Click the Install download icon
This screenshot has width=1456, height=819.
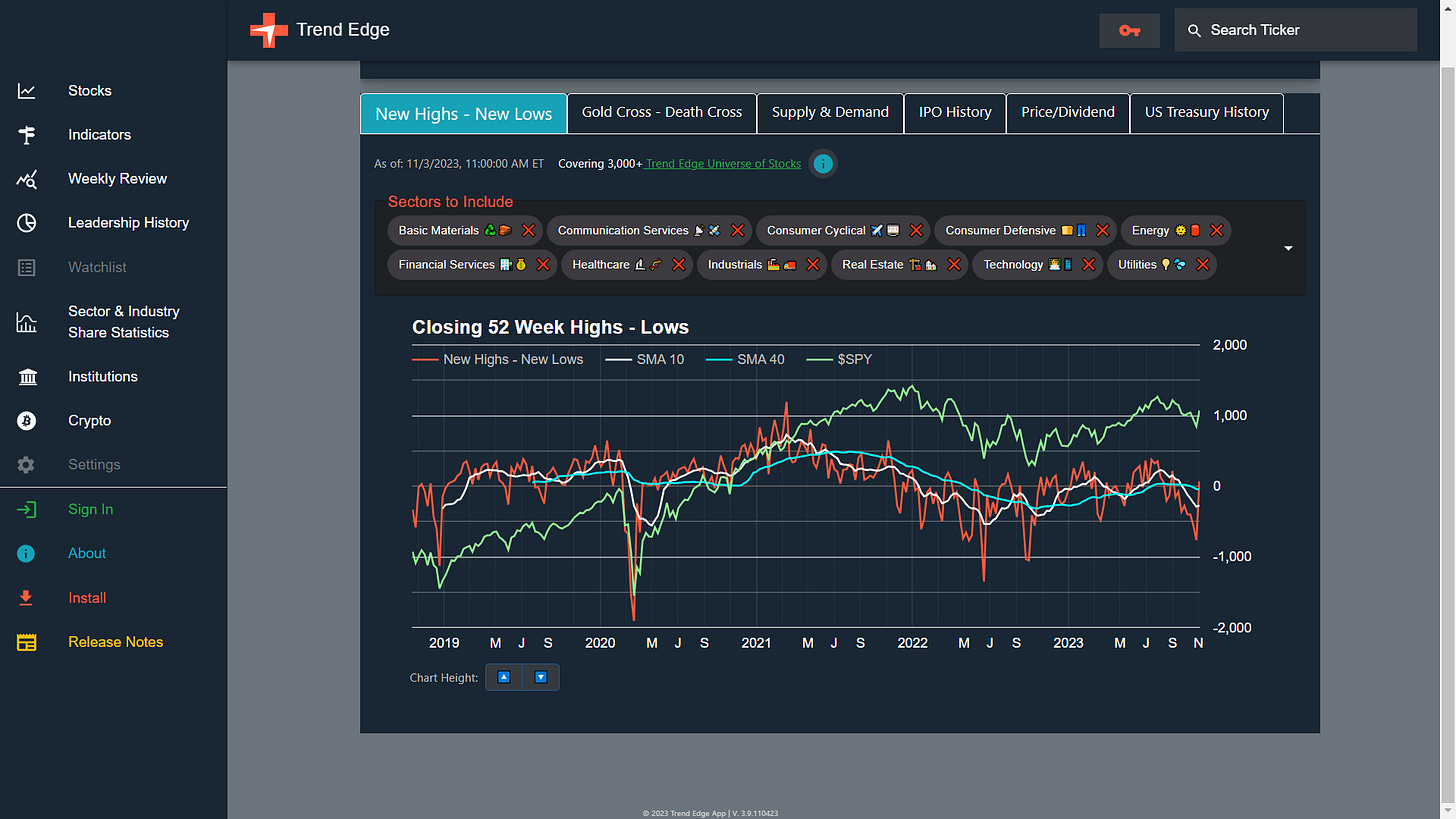(27, 598)
